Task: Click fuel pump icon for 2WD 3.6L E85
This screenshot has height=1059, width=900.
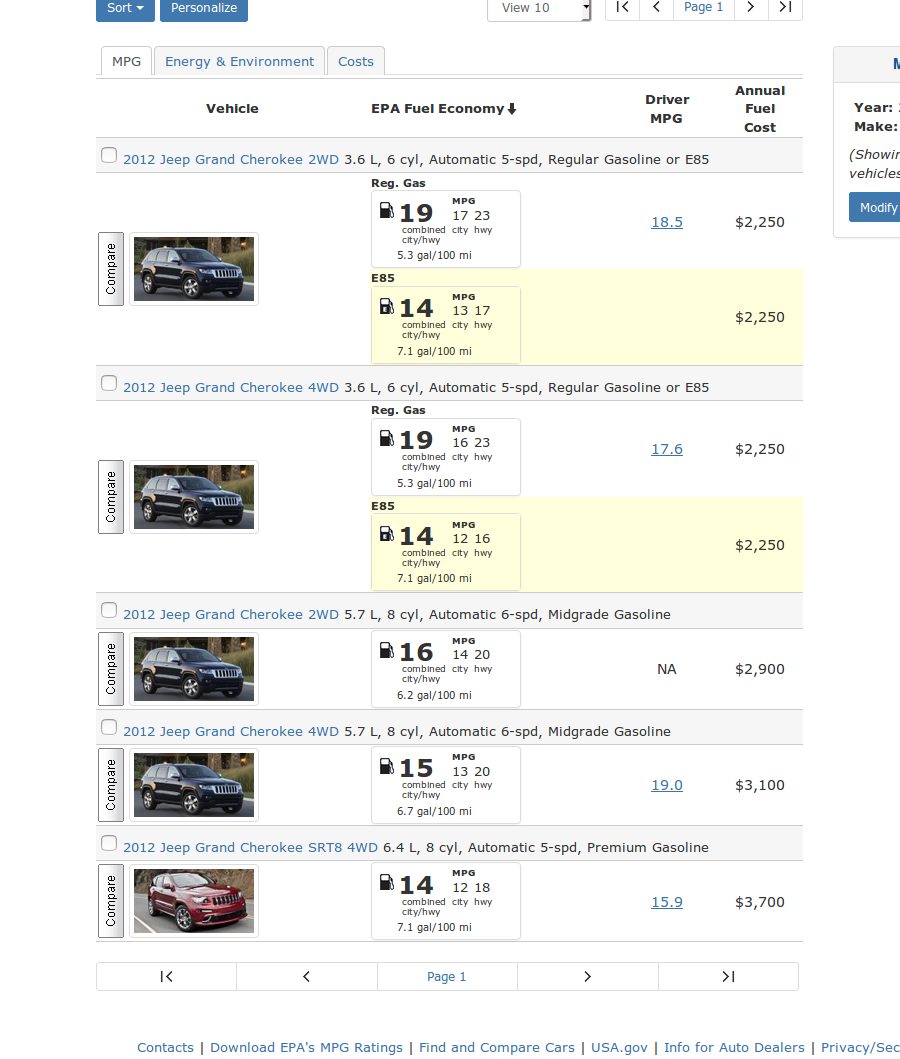Action: pos(386,307)
